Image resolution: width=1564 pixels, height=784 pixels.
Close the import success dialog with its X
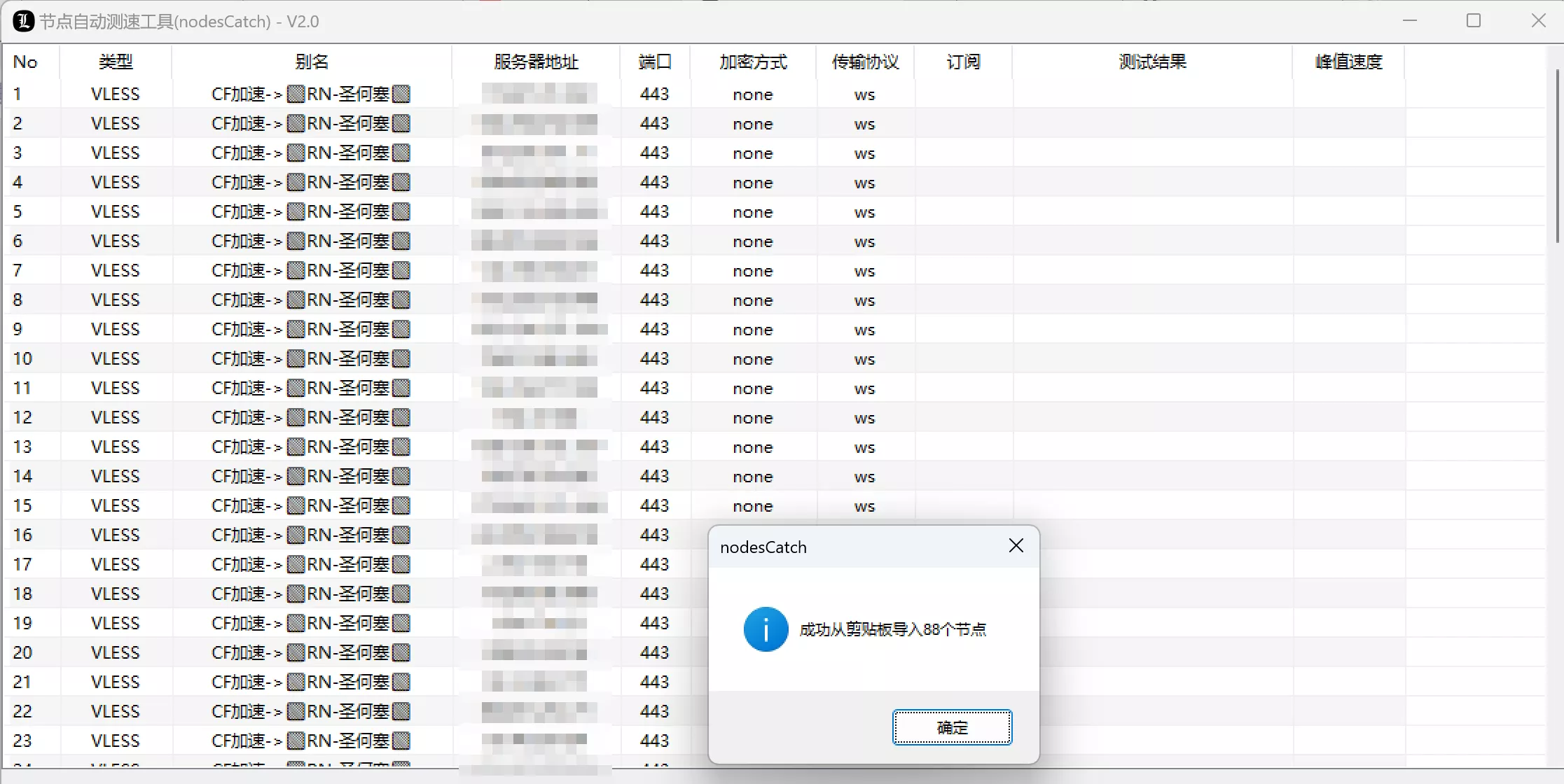(x=1016, y=545)
